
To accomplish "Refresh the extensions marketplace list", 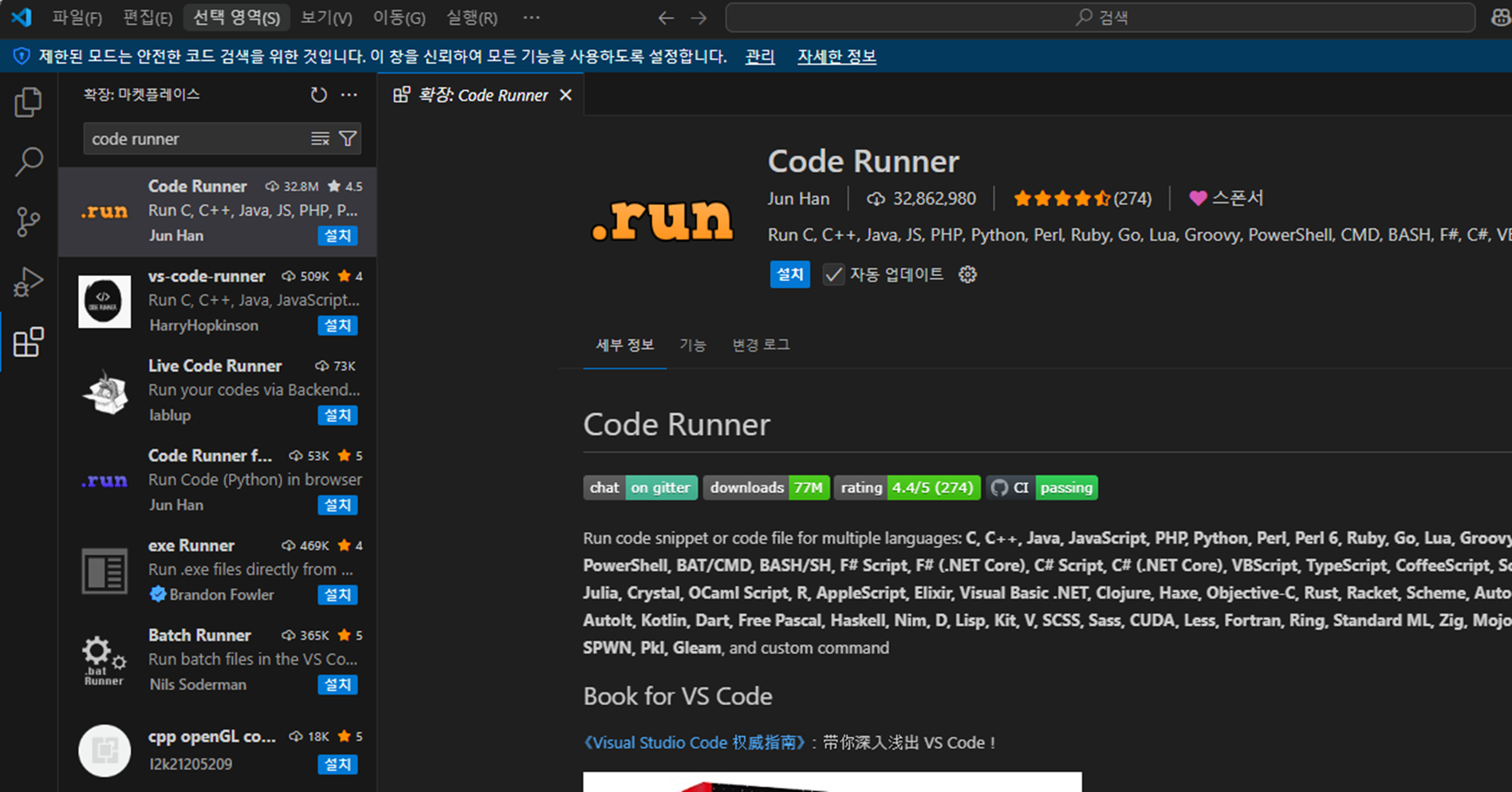I will (319, 95).
